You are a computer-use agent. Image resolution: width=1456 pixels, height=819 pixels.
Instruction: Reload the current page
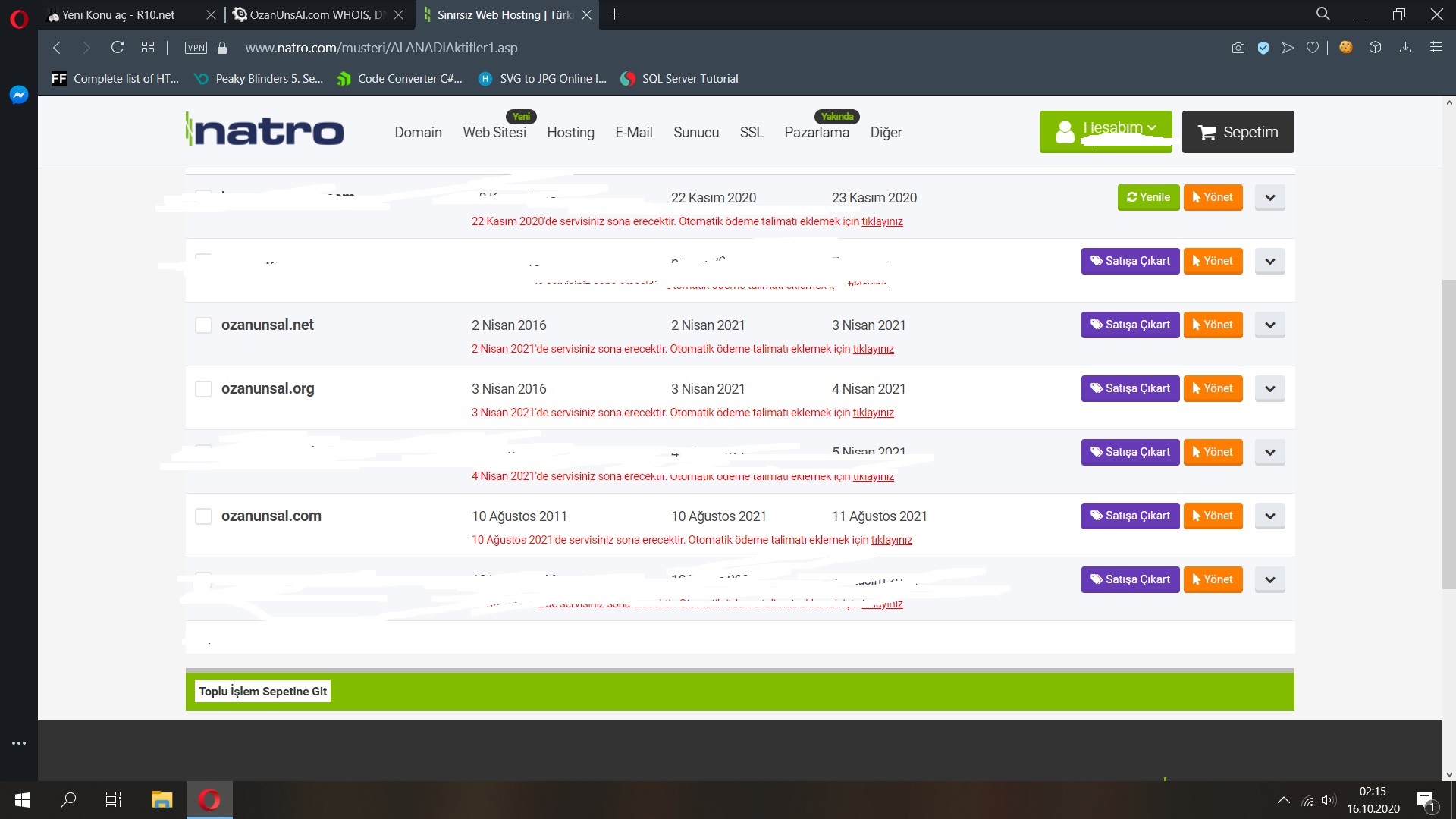pyautogui.click(x=118, y=48)
